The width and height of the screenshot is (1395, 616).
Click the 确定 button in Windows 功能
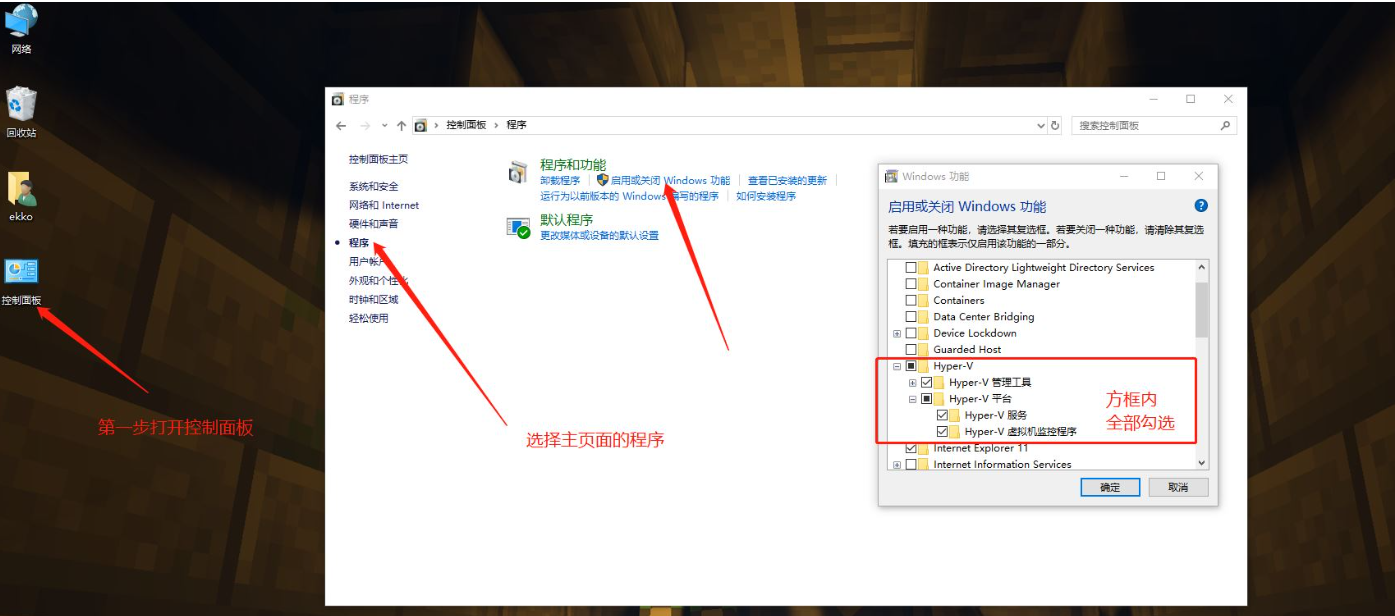pyautogui.click(x=1109, y=487)
